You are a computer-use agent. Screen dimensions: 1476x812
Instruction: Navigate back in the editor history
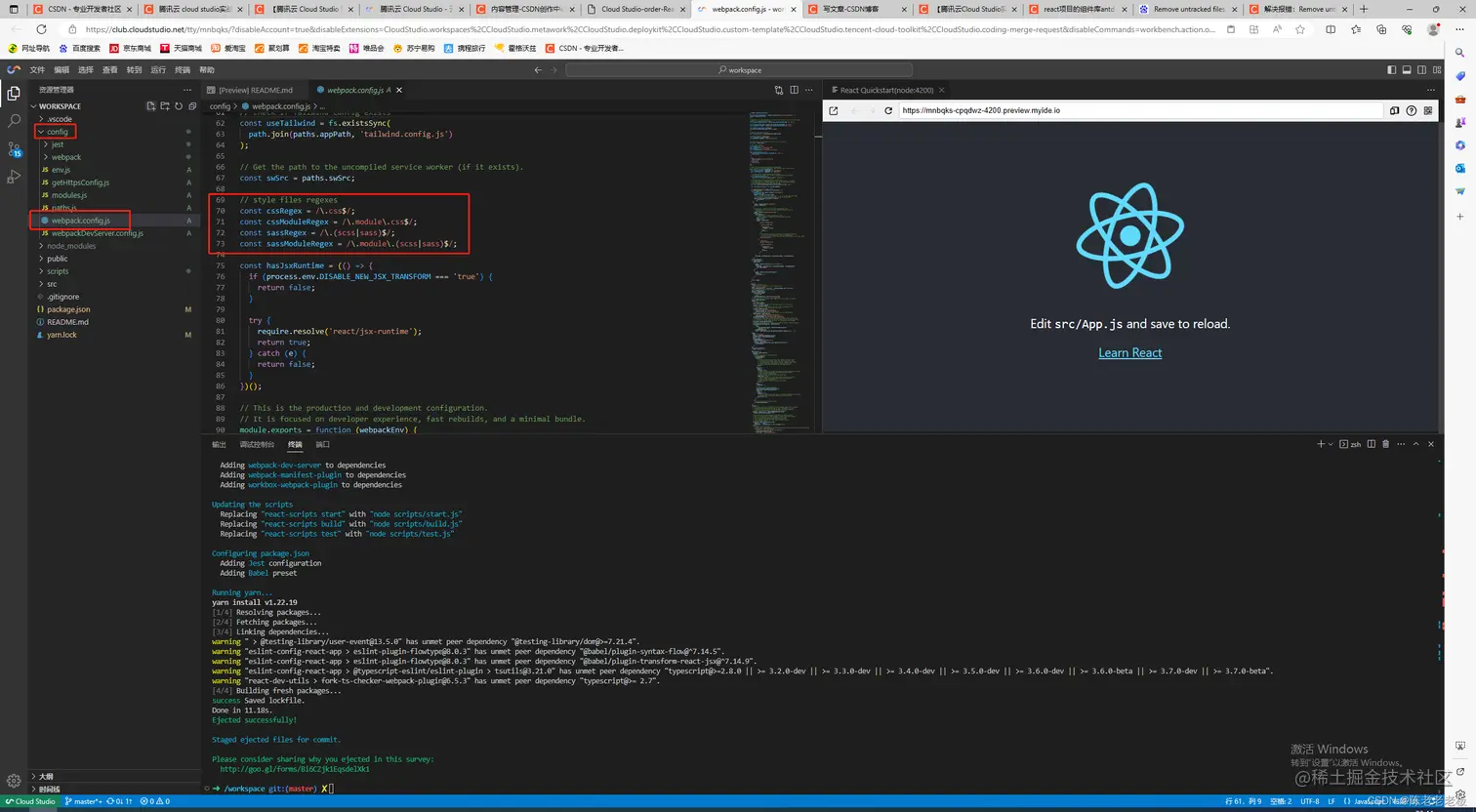538,70
